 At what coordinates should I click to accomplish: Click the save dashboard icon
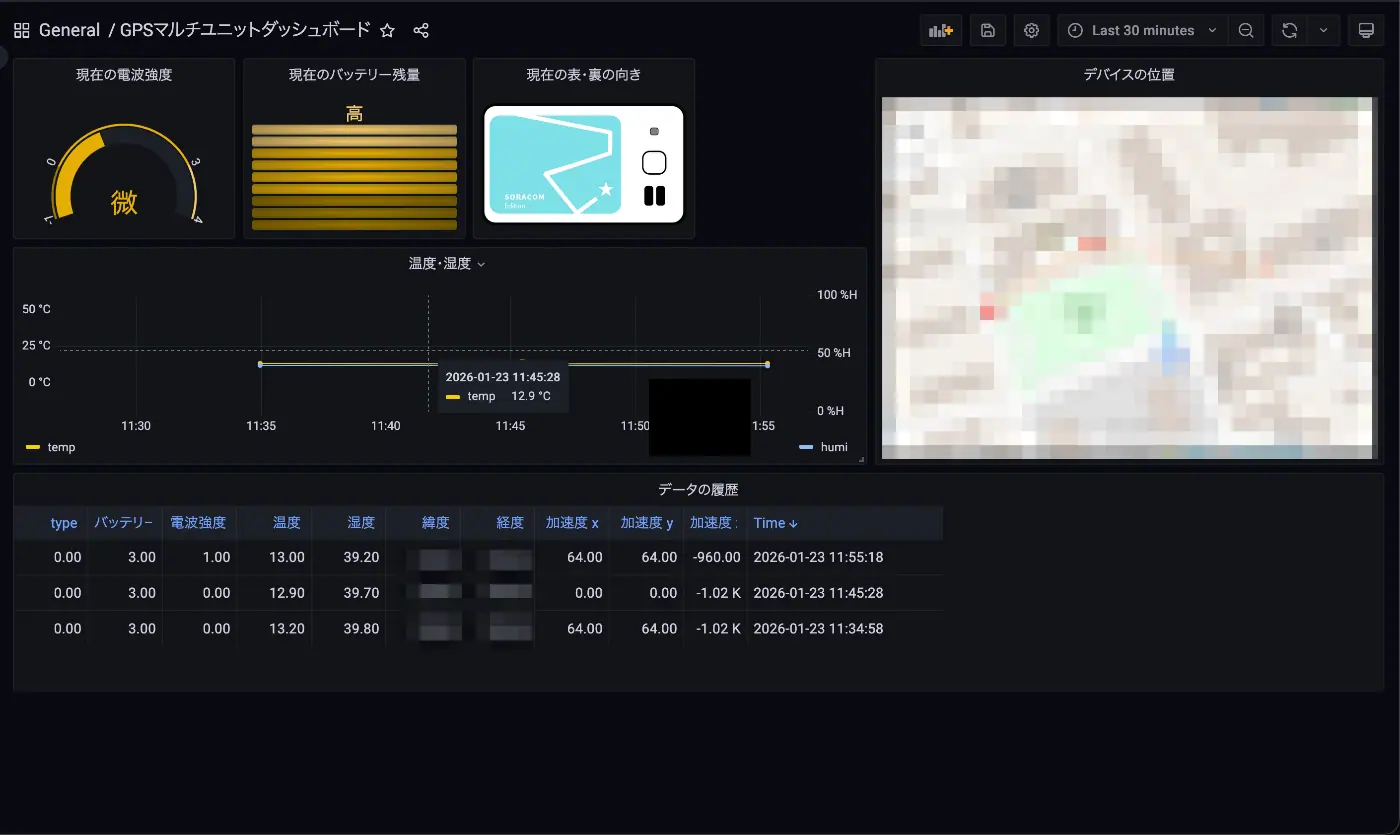tap(987, 30)
